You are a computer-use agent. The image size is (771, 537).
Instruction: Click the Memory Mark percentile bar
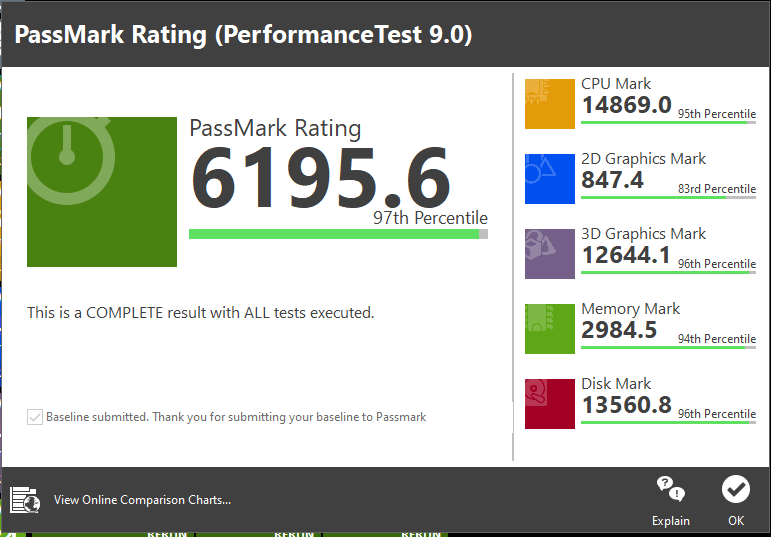[668, 348]
